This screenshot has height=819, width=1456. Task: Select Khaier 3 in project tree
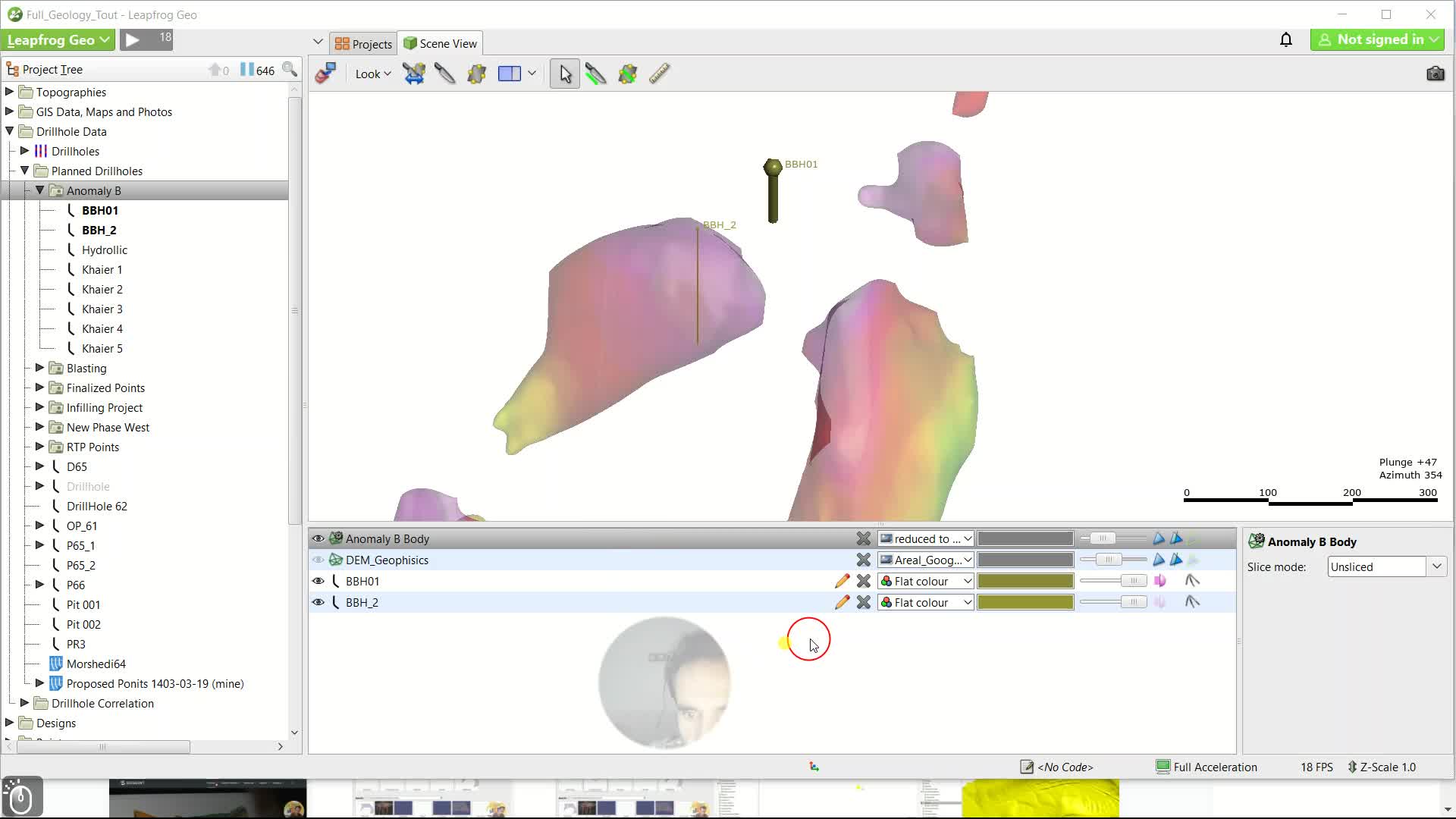pos(102,309)
